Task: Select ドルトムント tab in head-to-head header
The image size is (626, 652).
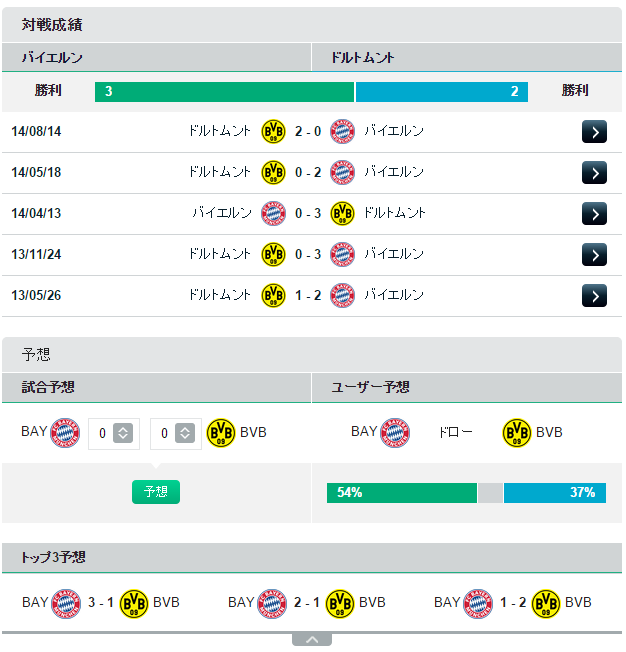Action: [x=468, y=57]
